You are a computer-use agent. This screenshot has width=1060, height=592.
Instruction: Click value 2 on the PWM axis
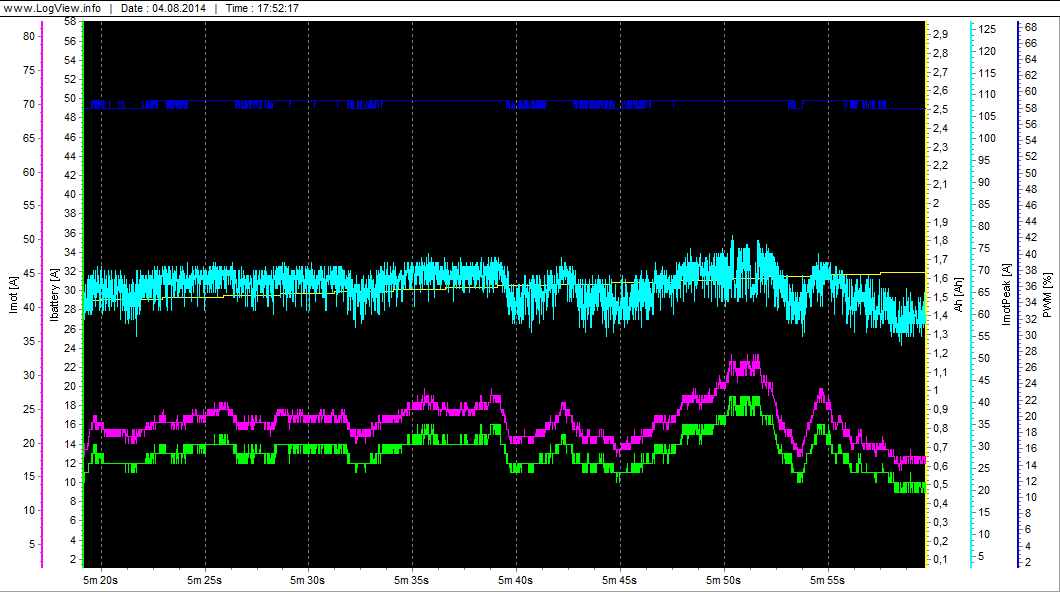pyautogui.click(x=1028, y=562)
